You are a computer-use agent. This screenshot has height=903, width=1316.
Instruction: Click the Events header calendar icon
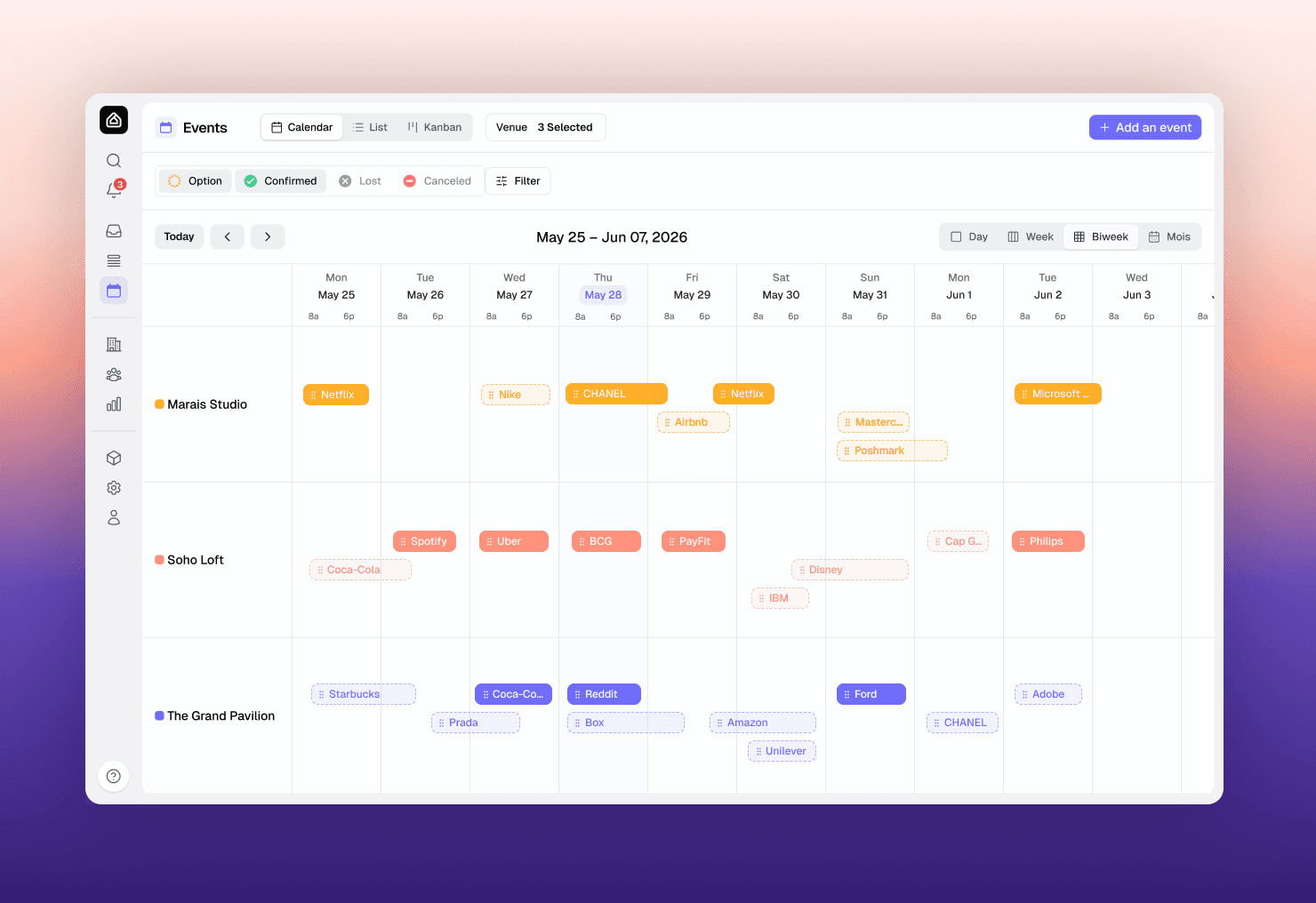165,127
